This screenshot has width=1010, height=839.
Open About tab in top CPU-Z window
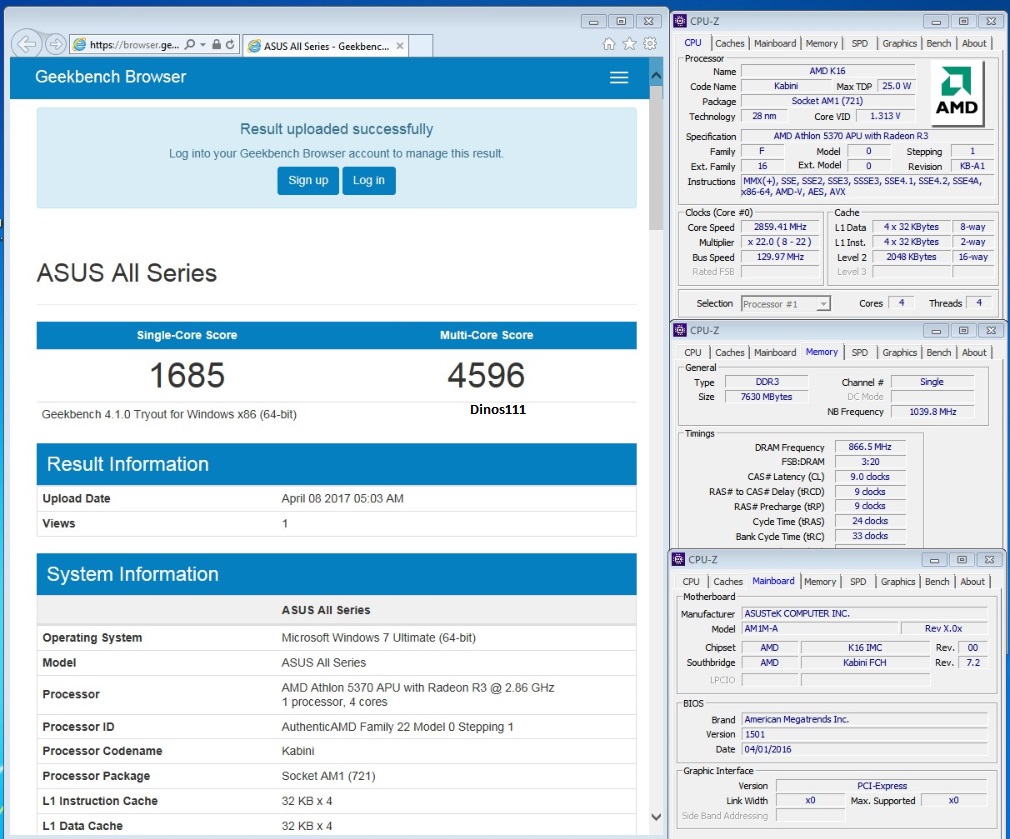click(974, 43)
